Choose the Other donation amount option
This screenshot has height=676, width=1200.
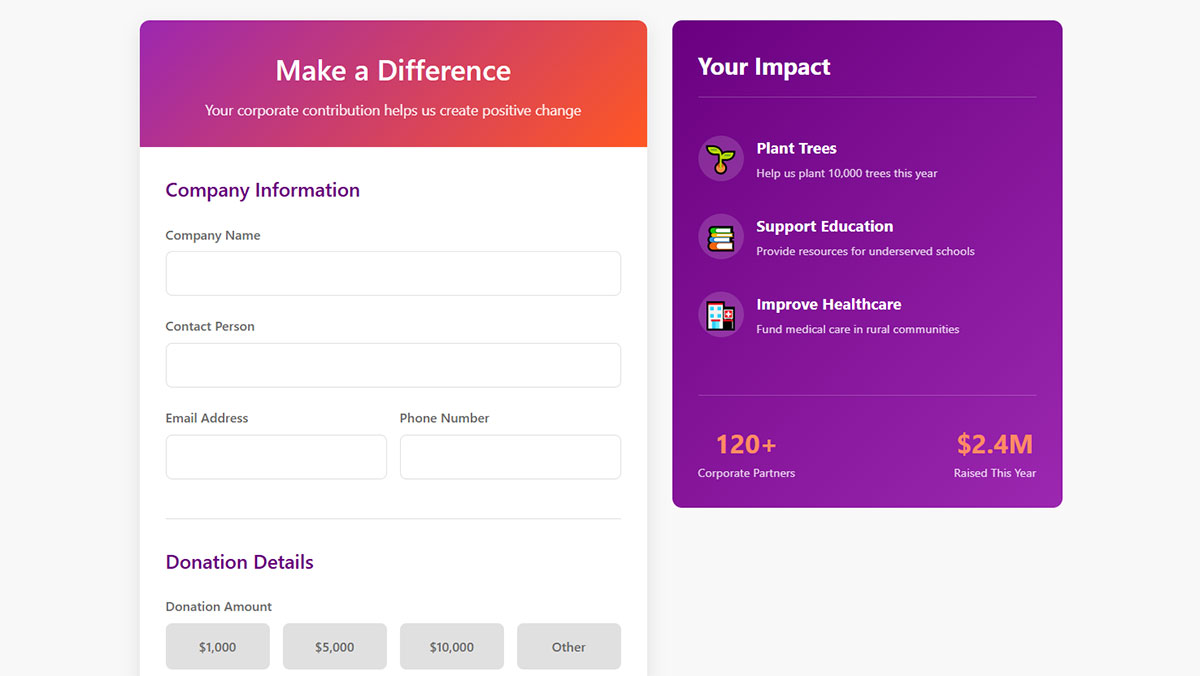point(568,646)
